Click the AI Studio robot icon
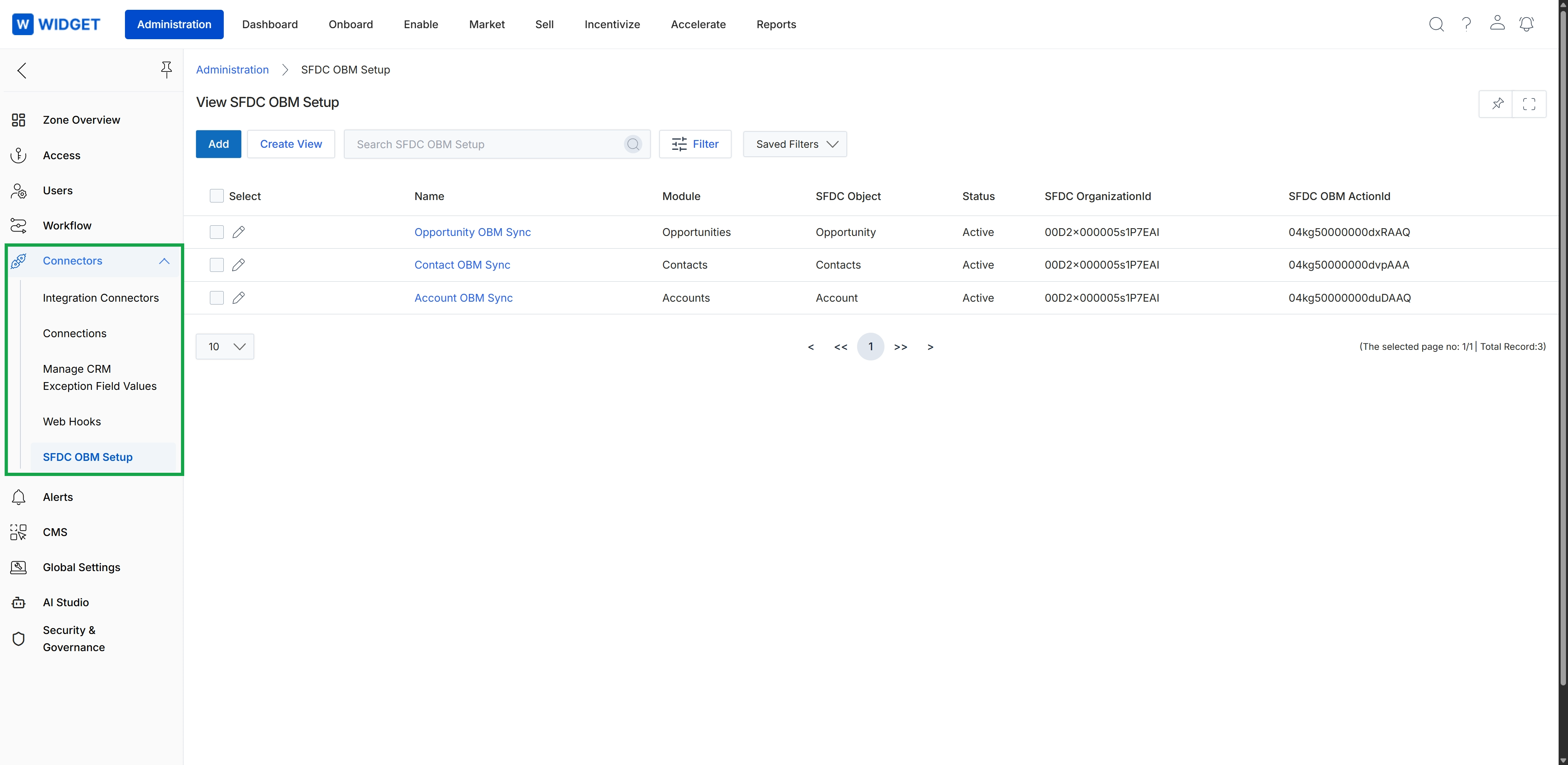The height and width of the screenshot is (765, 1568). pyautogui.click(x=18, y=603)
